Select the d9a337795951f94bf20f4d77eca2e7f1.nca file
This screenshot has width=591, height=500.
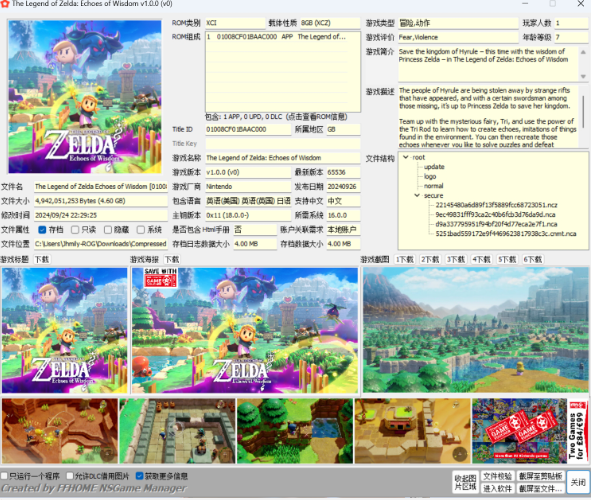[496, 224]
